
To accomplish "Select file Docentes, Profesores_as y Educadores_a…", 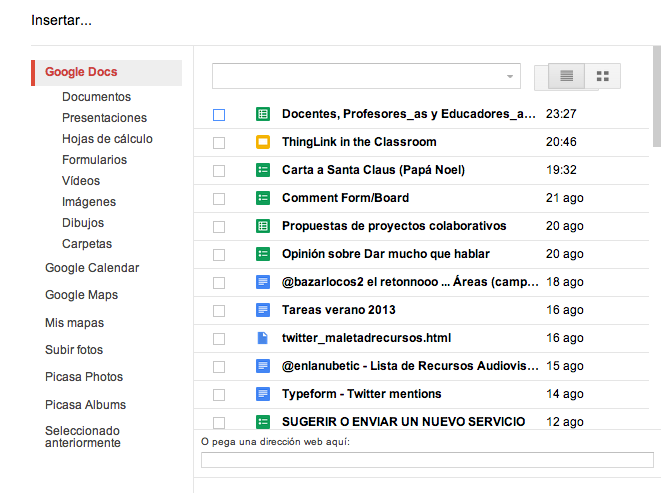I will 409,114.
